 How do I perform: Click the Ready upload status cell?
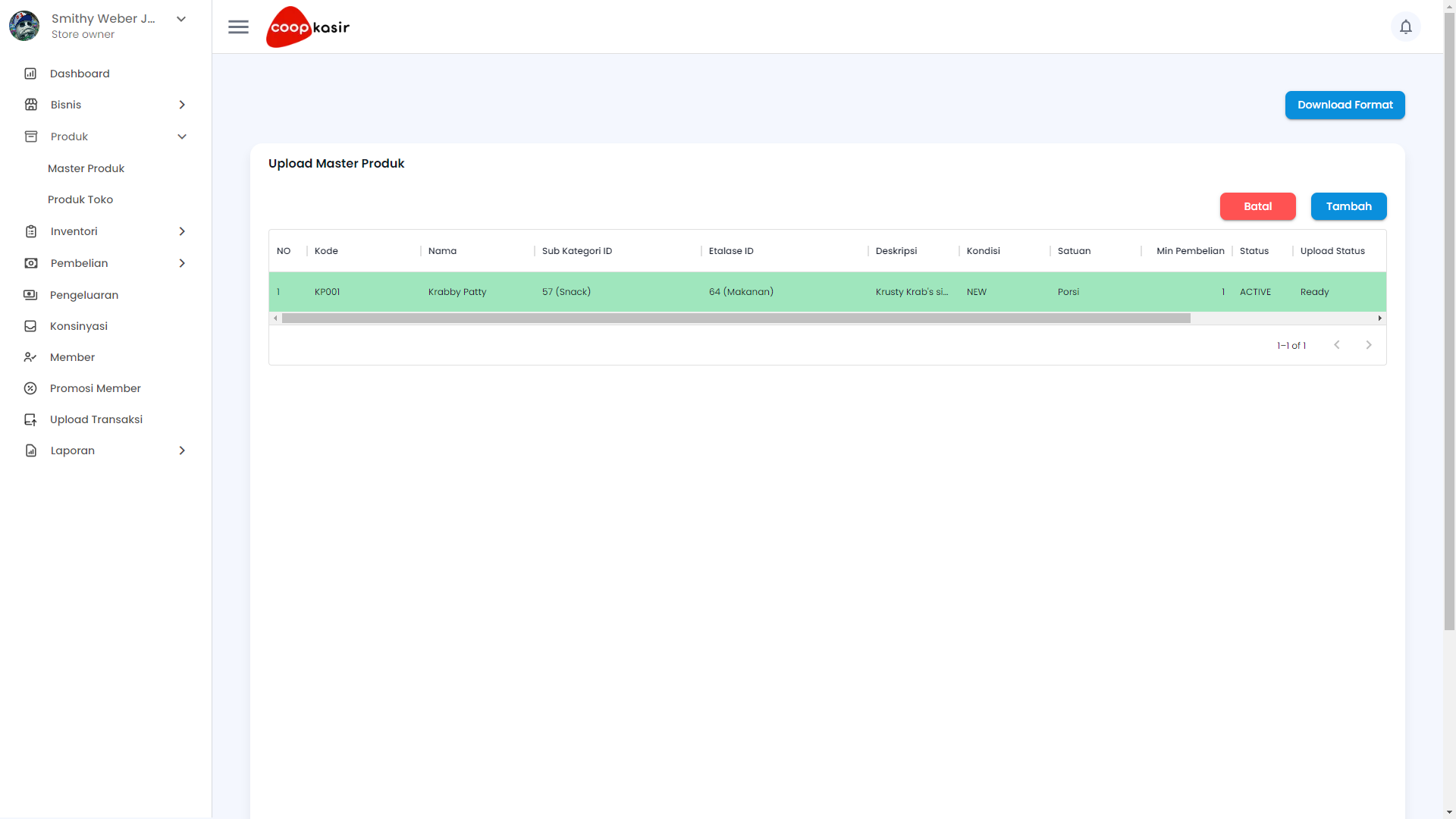tap(1339, 292)
